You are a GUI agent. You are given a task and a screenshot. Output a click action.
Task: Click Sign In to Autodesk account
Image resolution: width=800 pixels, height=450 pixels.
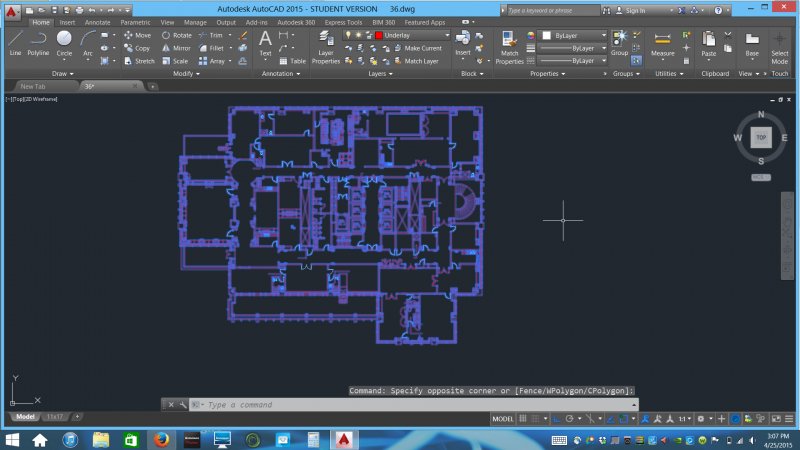(x=631, y=10)
